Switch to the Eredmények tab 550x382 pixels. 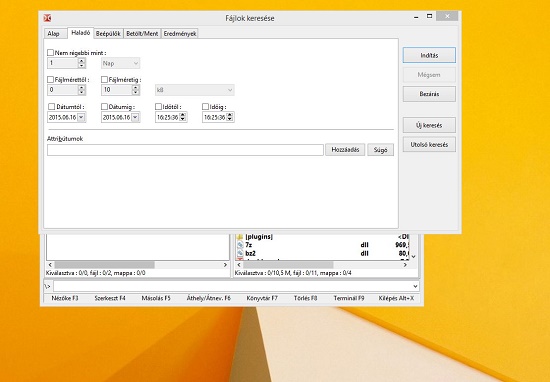click(180, 34)
